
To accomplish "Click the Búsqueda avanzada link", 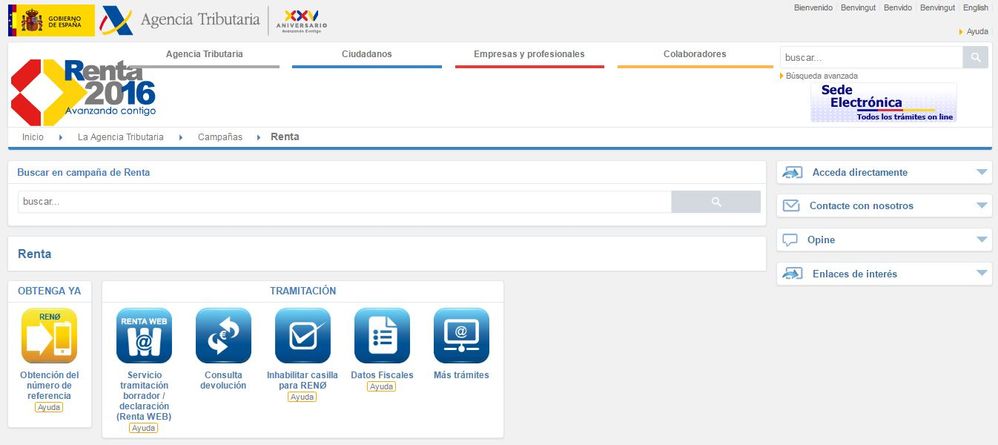I will 821,76.
